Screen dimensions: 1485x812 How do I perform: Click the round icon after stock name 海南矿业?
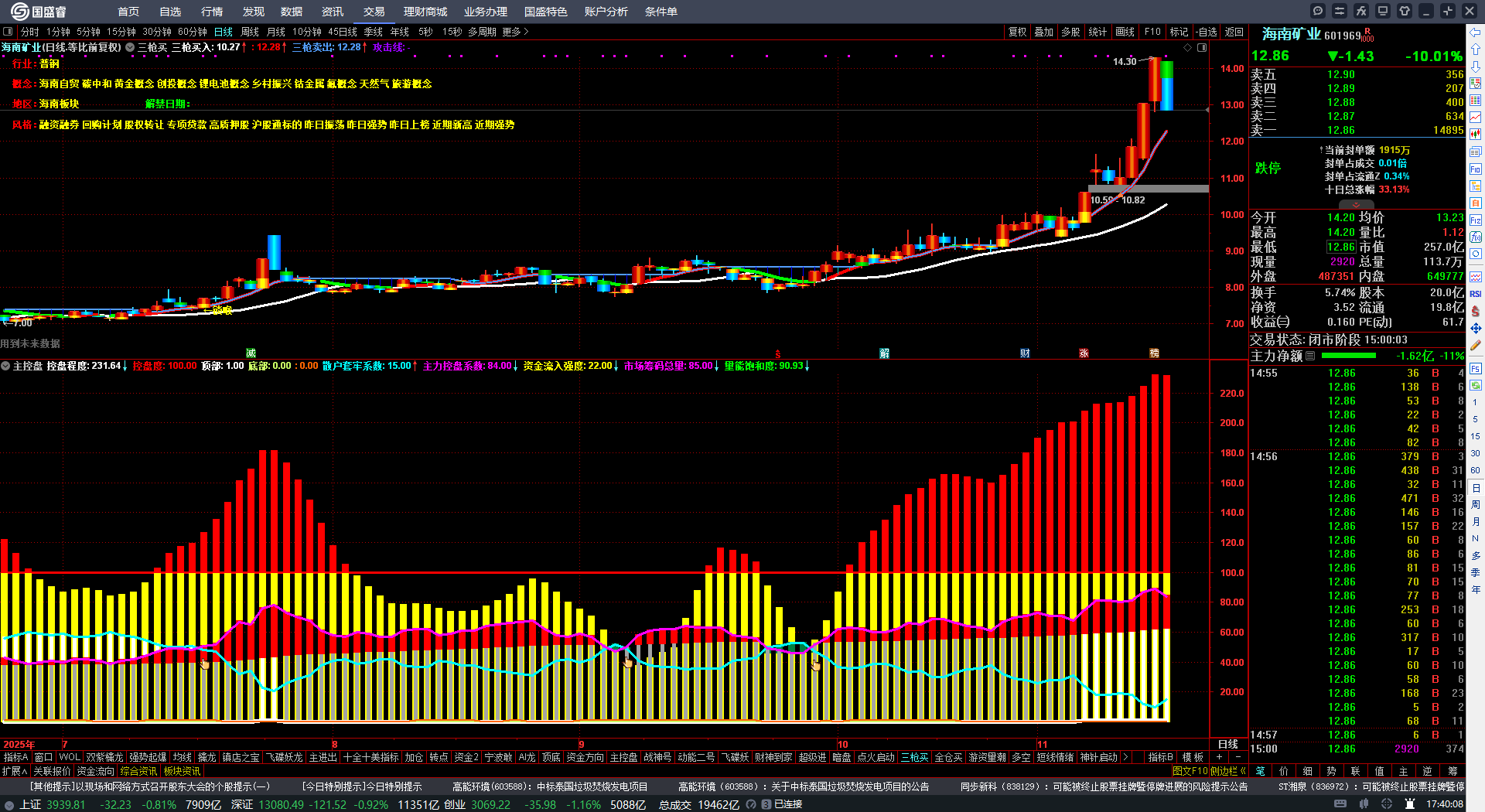(130, 47)
